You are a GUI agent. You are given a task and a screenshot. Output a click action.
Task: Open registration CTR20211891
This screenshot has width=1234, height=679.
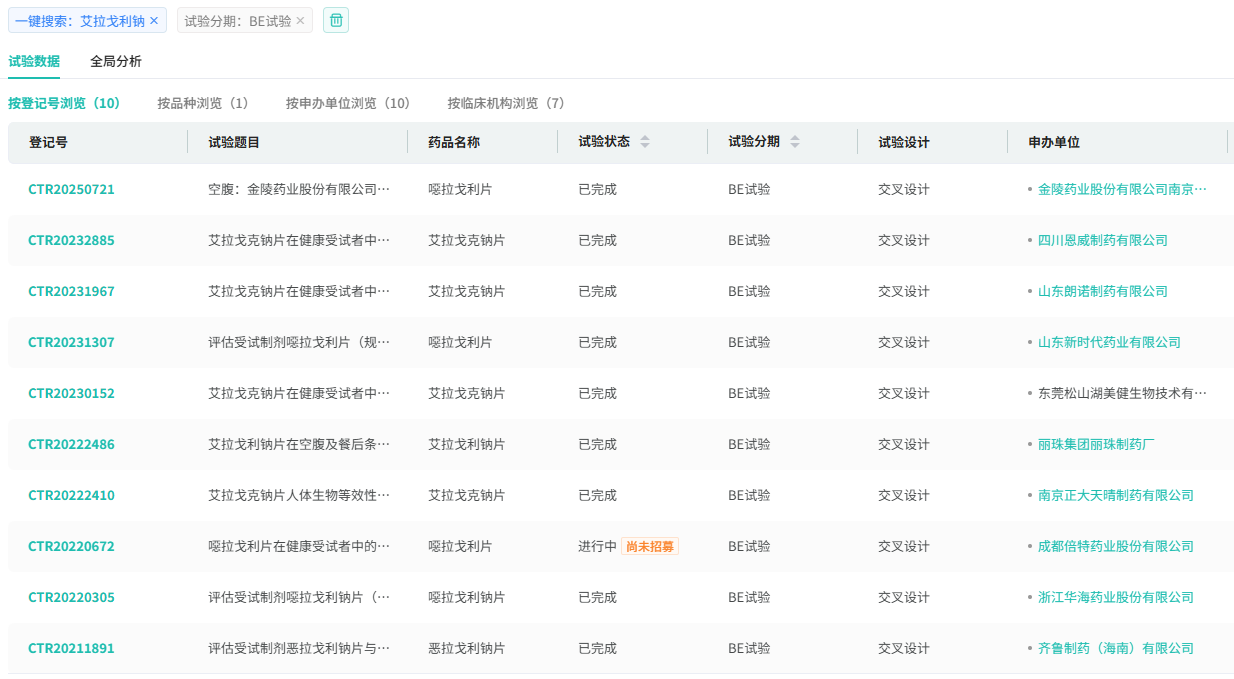(x=71, y=648)
